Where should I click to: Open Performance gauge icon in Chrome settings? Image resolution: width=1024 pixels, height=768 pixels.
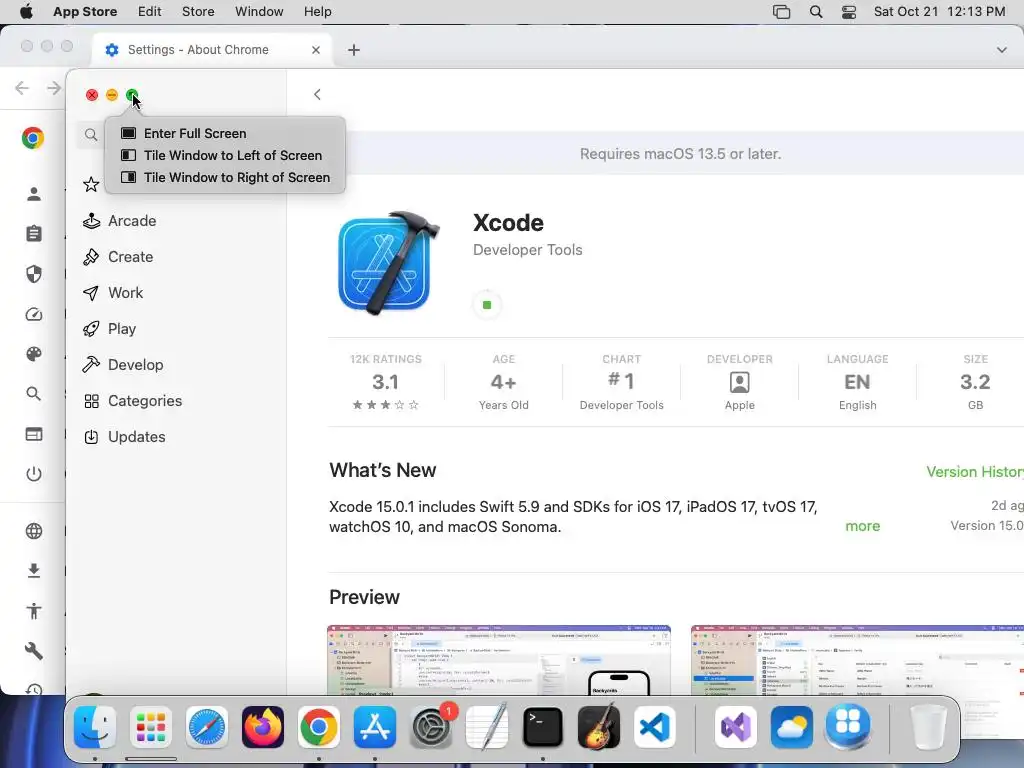coord(34,314)
